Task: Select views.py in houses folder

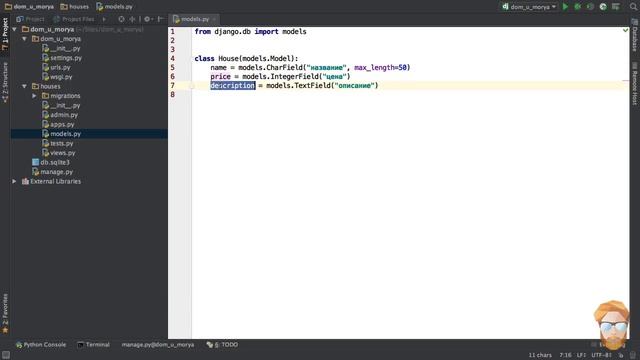Action: tap(62, 153)
